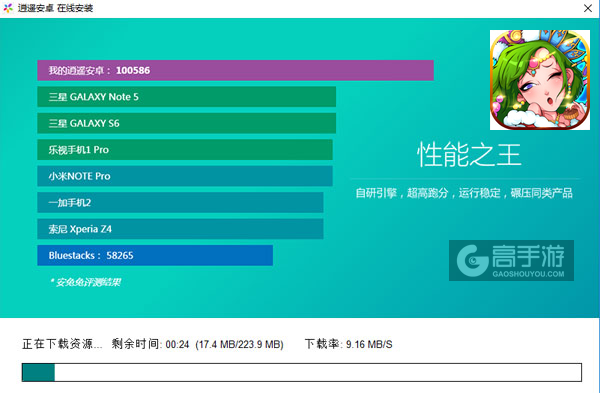
Task: Click the 性能之王 heading
Action: coord(469,155)
